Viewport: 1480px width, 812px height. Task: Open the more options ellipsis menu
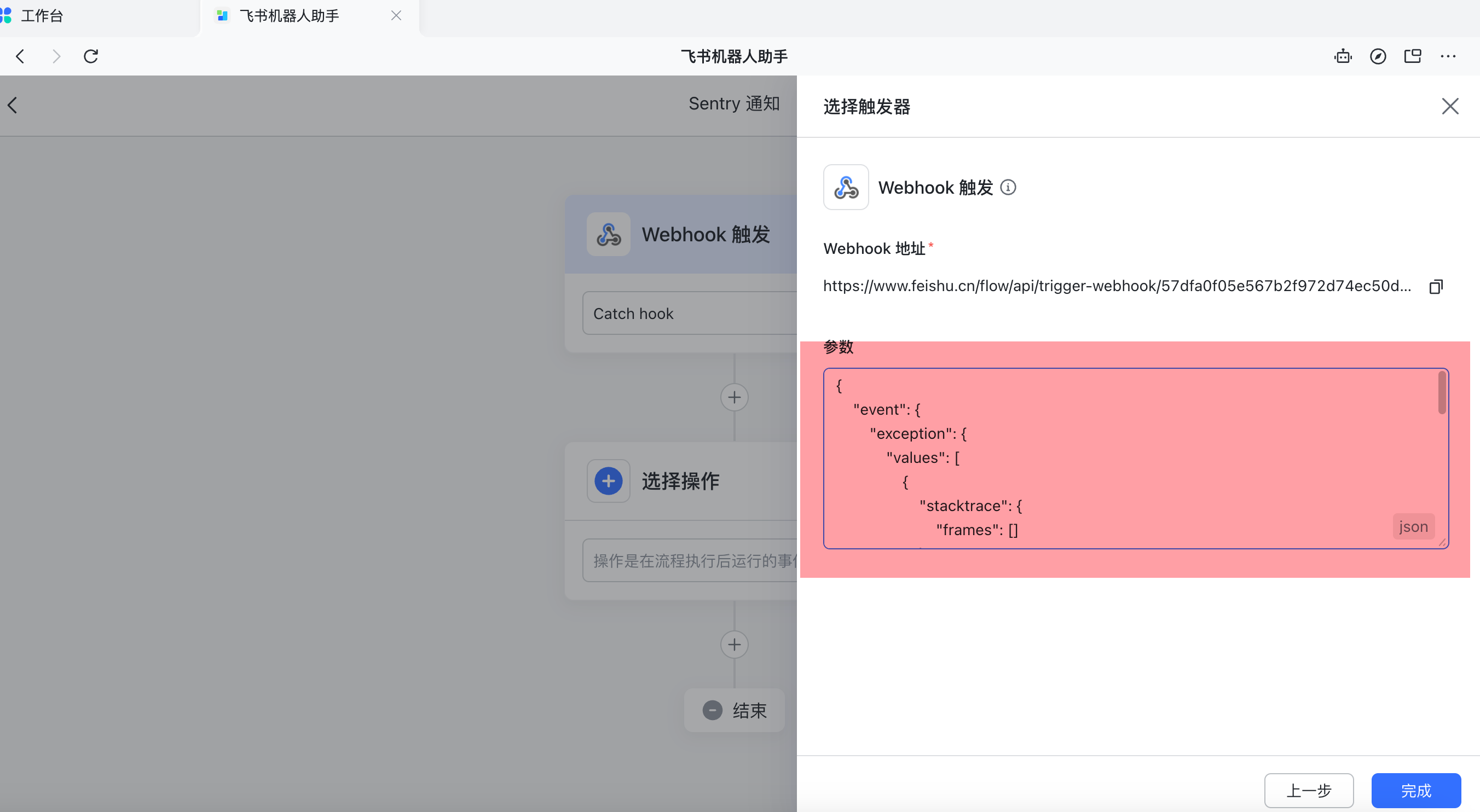pyautogui.click(x=1448, y=56)
